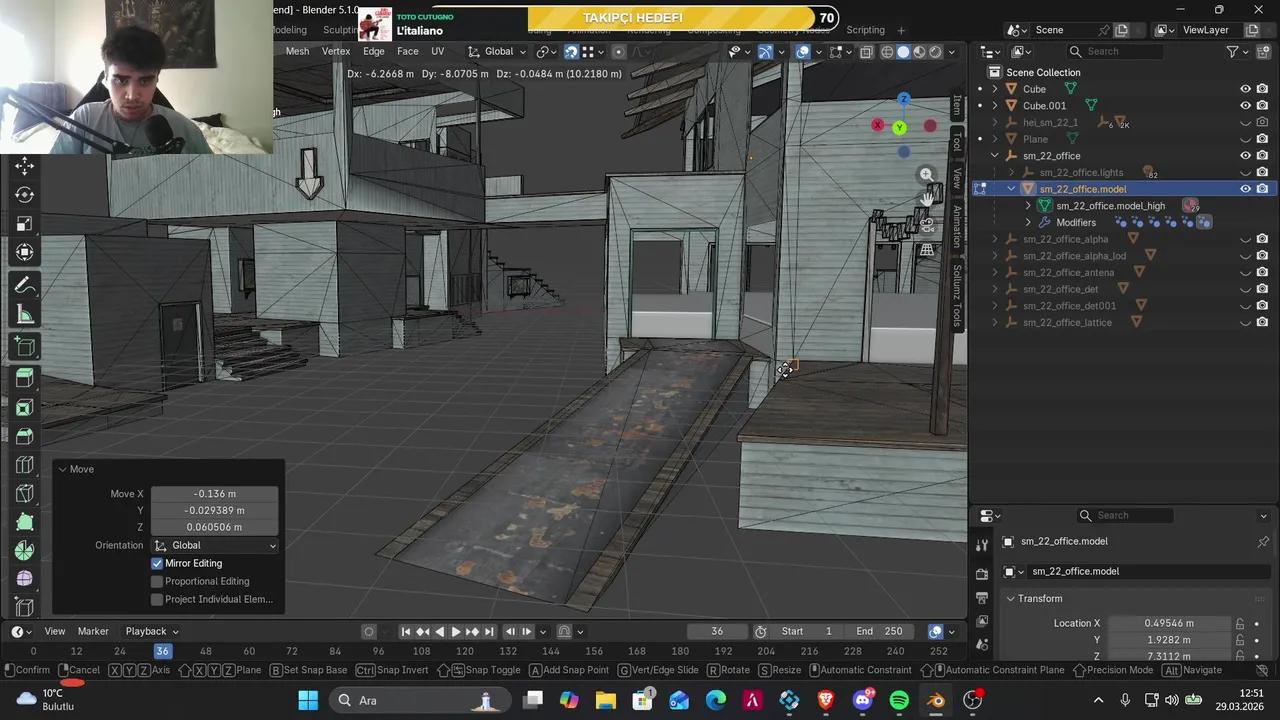Open the timeline View menu
This screenshot has width=1280, height=720.
(x=55, y=631)
